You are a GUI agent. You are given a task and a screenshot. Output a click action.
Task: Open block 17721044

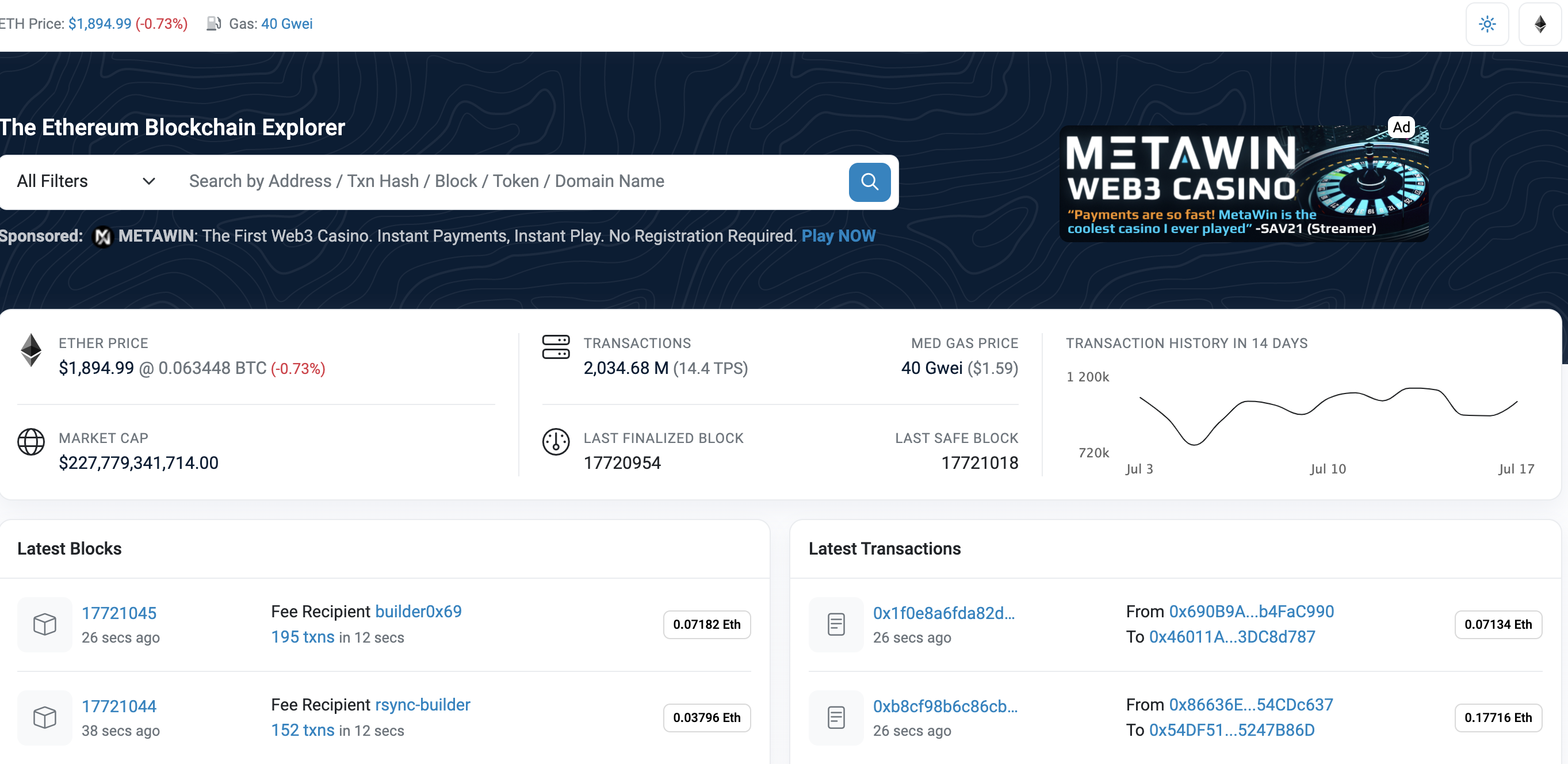tap(118, 706)
